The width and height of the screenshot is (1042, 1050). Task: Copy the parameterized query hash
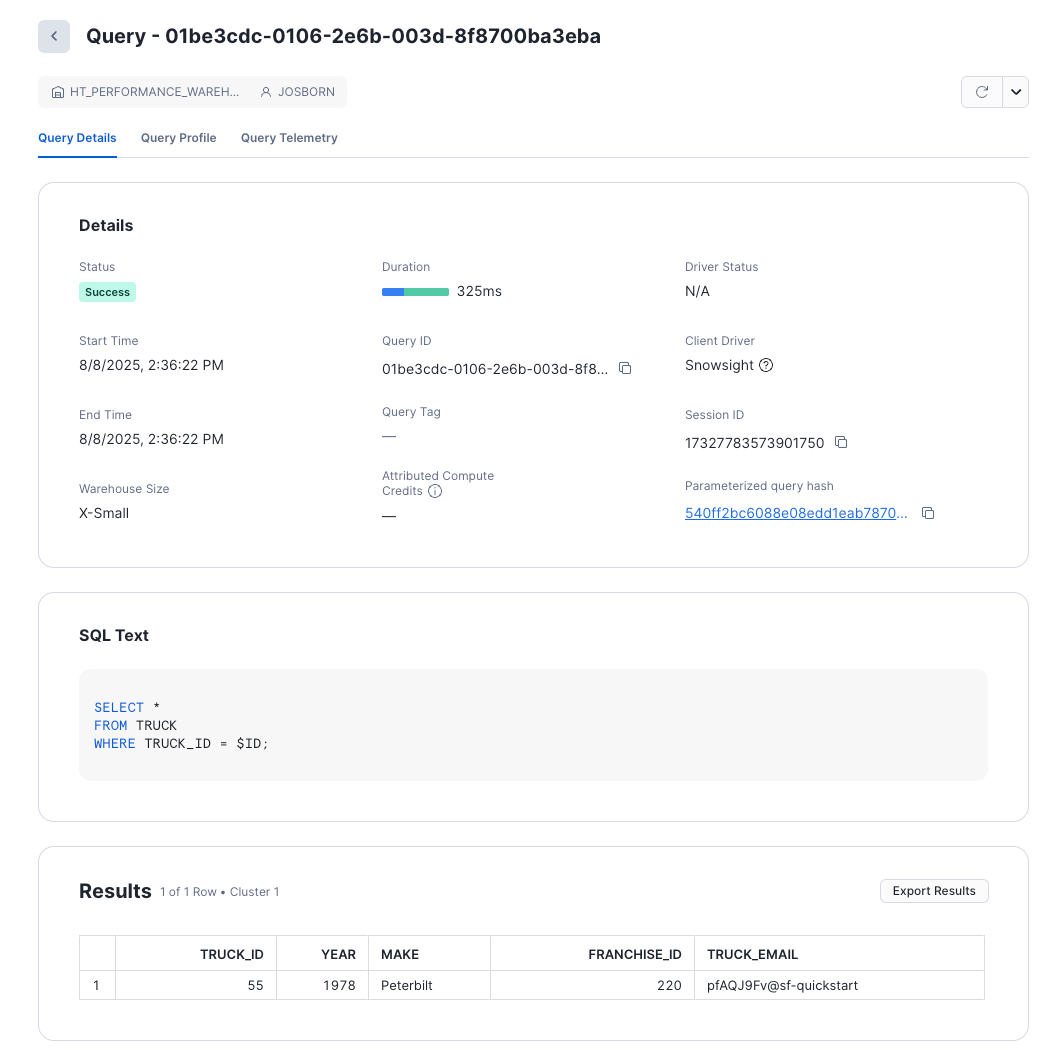928,513
